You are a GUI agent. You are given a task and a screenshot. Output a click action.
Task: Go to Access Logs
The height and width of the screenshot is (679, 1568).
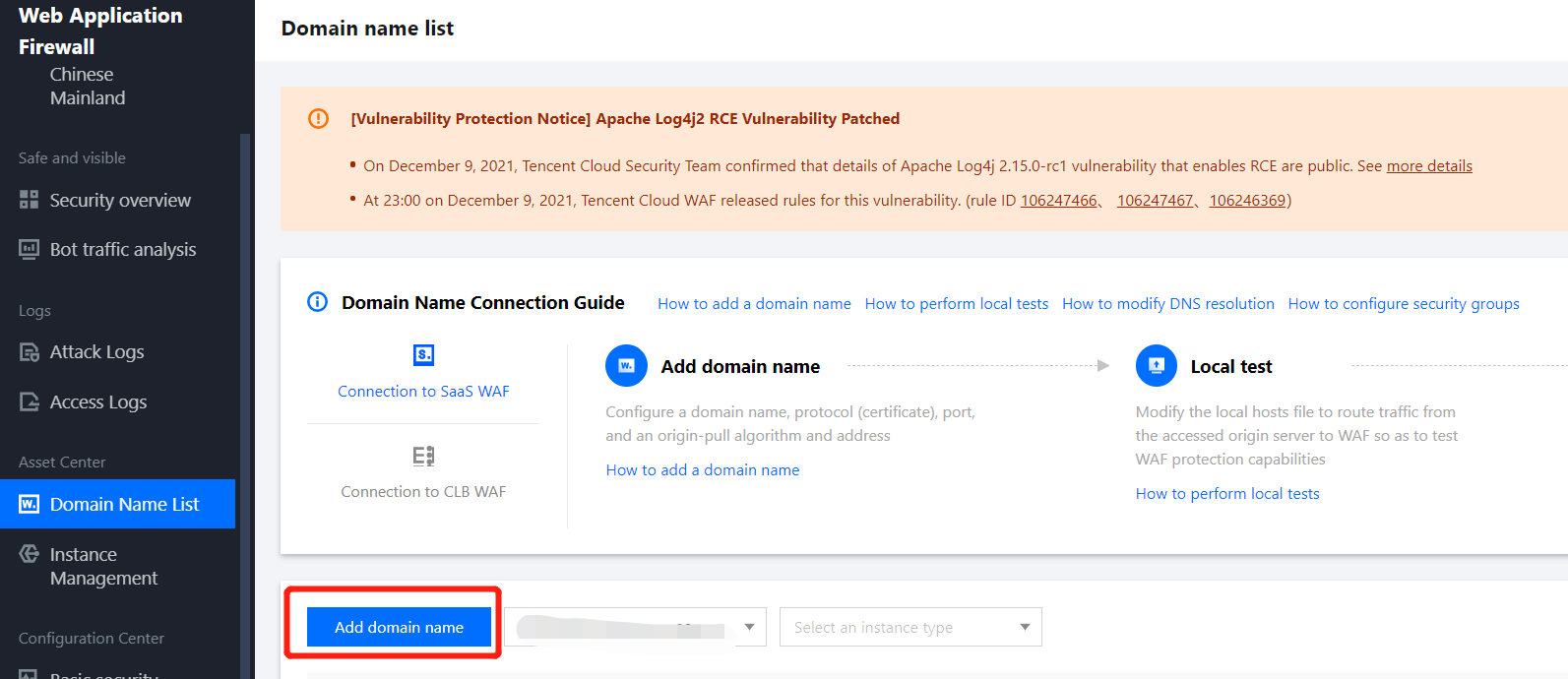coord(98,401)
